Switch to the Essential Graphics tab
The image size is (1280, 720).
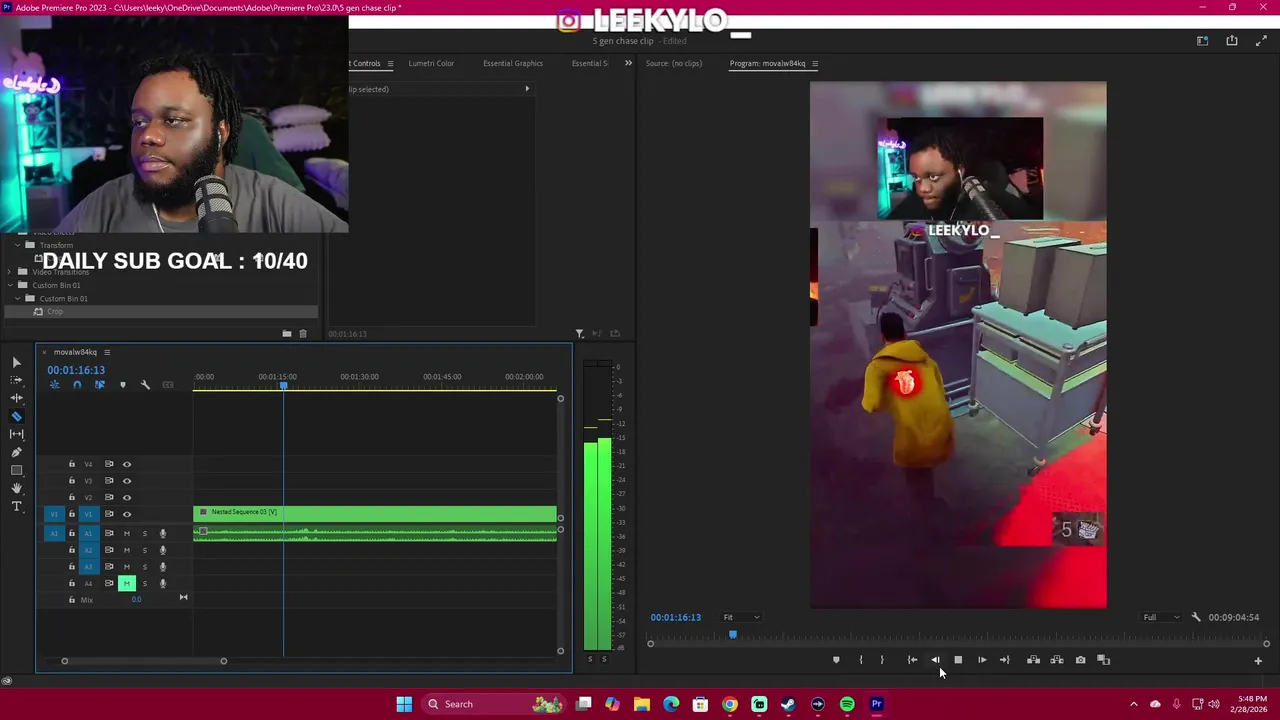point(513,64)
